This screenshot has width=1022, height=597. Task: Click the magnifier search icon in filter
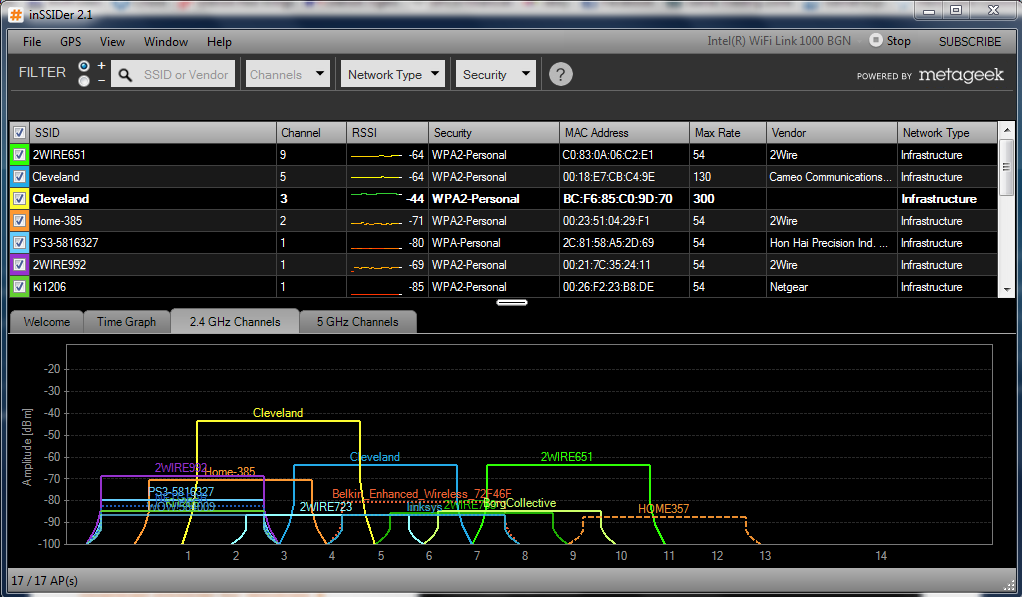pyautogui.click(x=125, y=75)
